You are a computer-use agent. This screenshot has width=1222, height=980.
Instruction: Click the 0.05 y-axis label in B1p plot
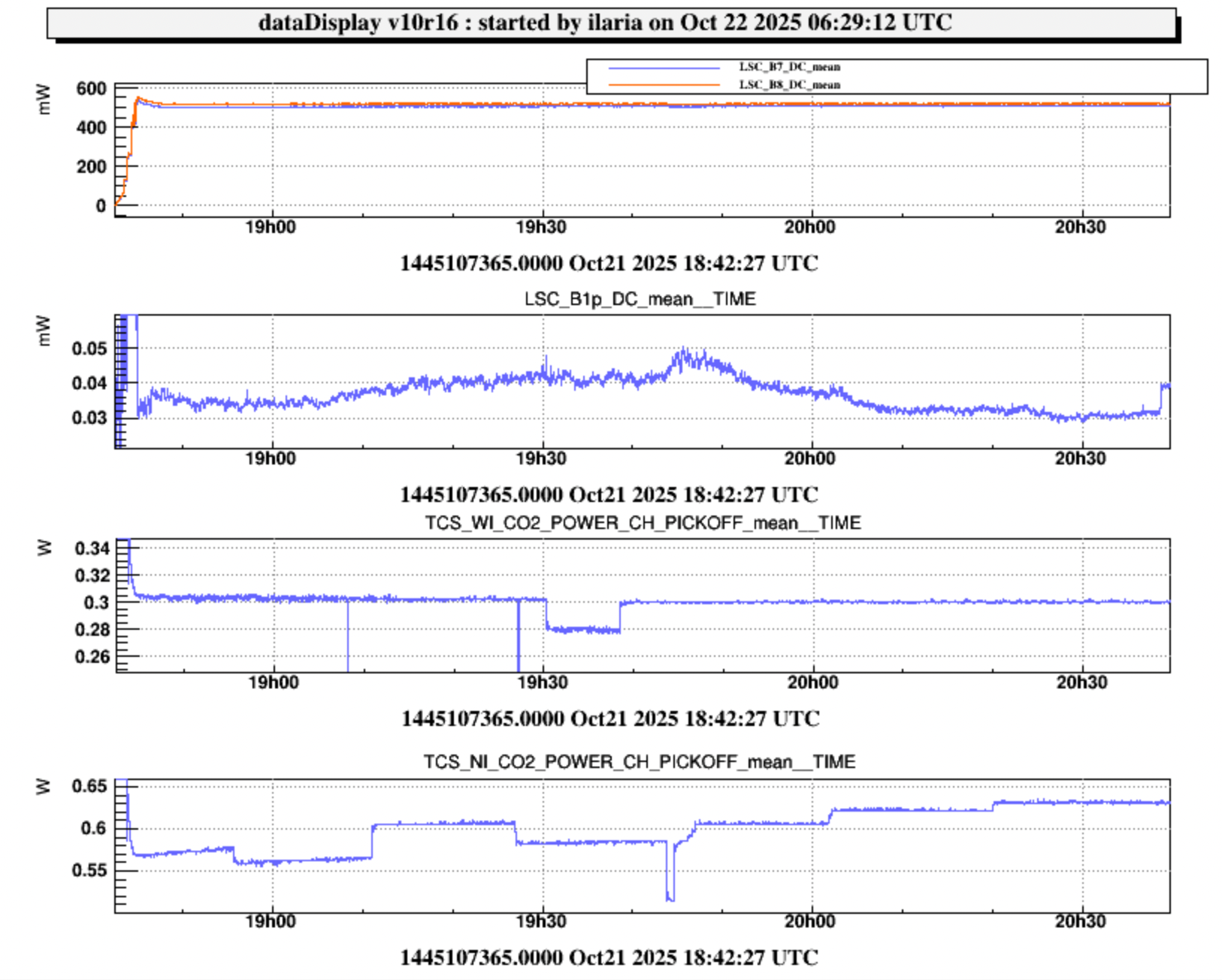tap(89, 349)
